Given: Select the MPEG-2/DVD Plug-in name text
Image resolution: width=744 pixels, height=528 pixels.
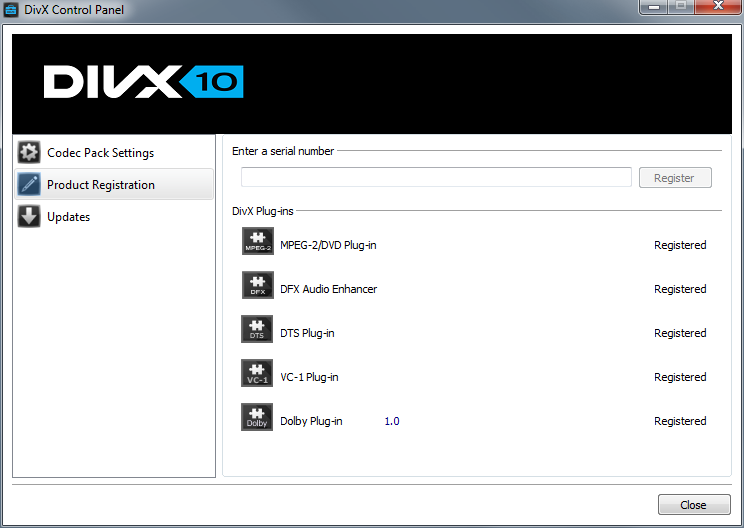Looking at the screenshot, I should point(328,245).
